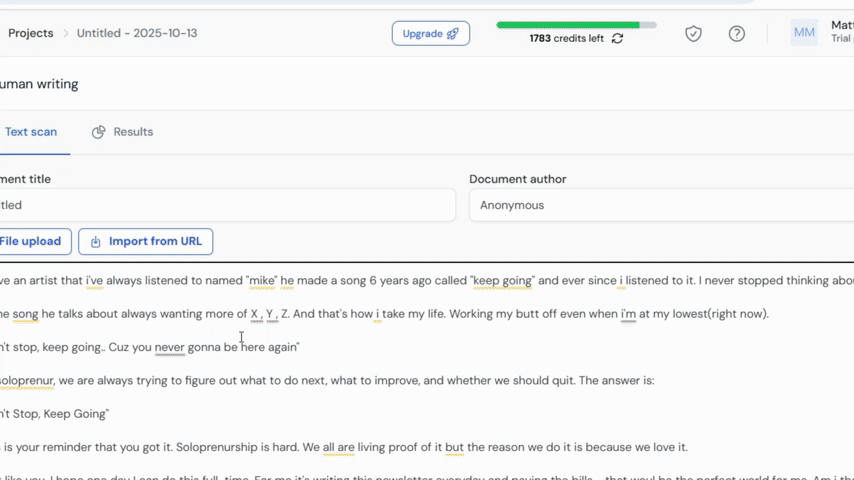Click the File upload button
Viewport: 854px width, 480px height.
pos(33,241)
